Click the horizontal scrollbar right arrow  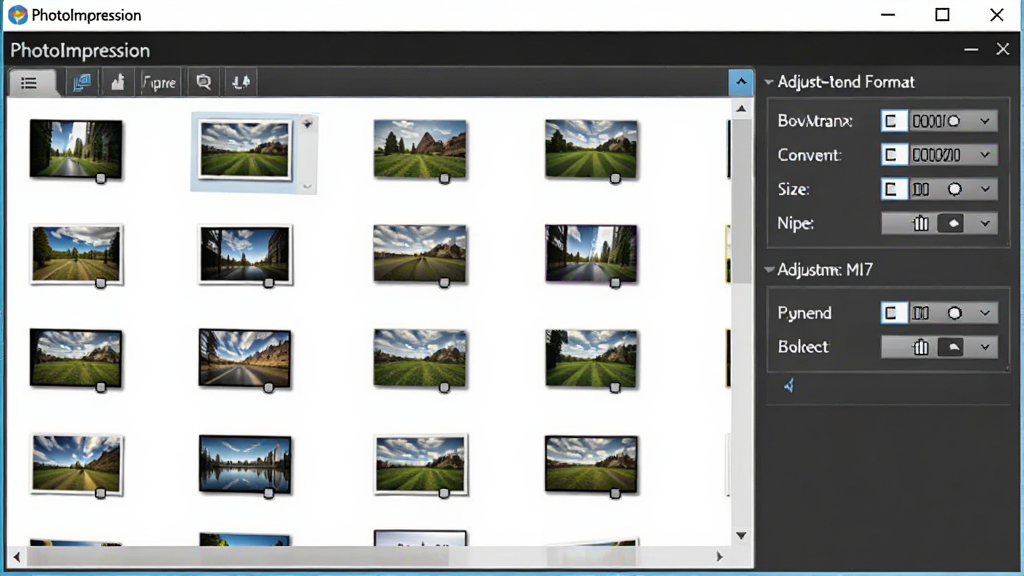(x=719, y=557)
